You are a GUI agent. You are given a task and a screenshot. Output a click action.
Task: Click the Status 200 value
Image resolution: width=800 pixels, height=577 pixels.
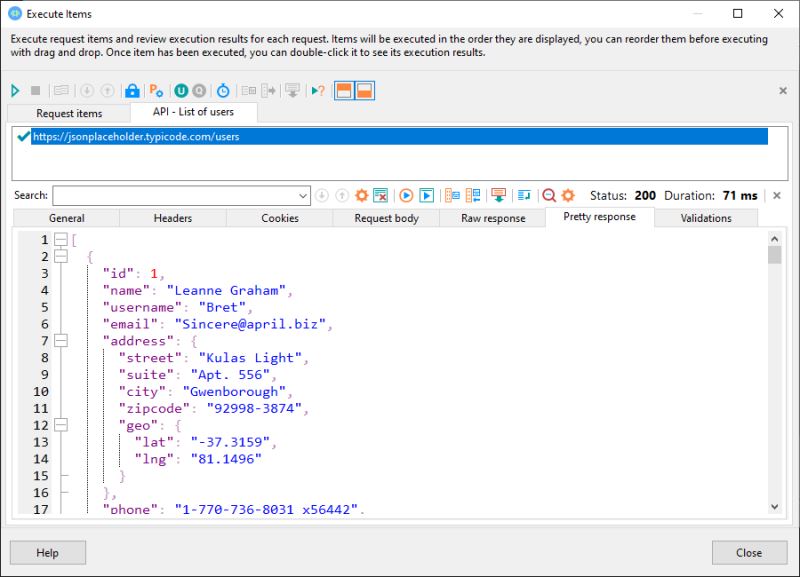pos(645,195)
